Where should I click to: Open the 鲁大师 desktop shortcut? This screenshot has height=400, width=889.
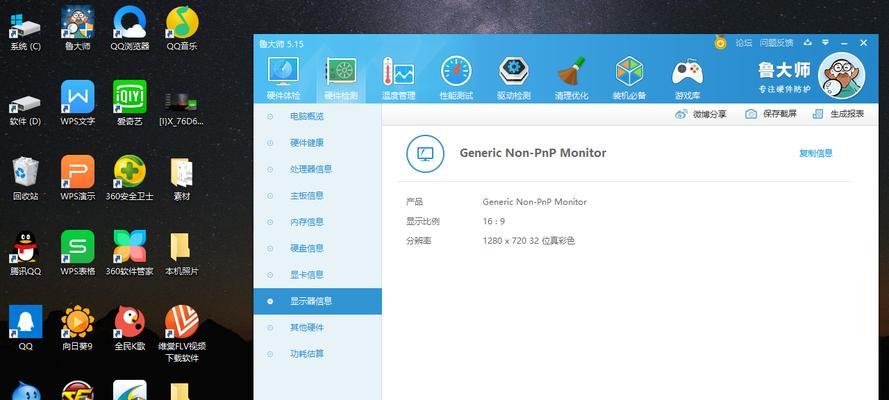coord(78,29)
